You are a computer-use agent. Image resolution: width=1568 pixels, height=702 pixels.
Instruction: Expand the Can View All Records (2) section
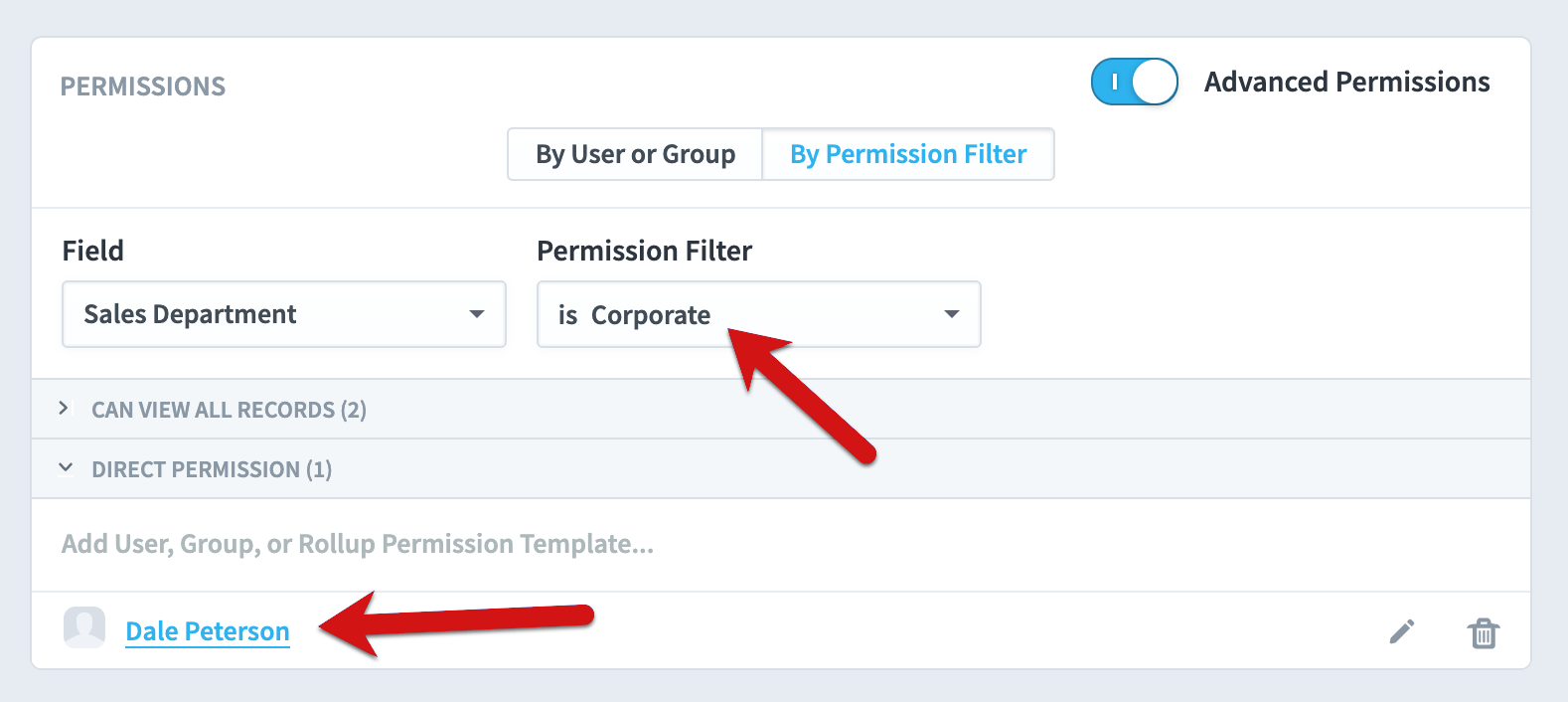[781, 409]
